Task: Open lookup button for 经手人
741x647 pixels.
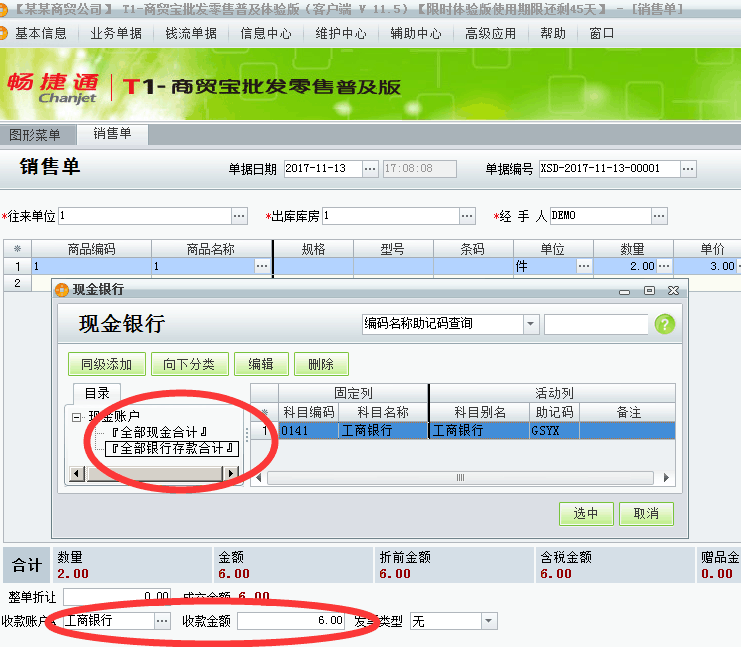Action: [659, 216]
